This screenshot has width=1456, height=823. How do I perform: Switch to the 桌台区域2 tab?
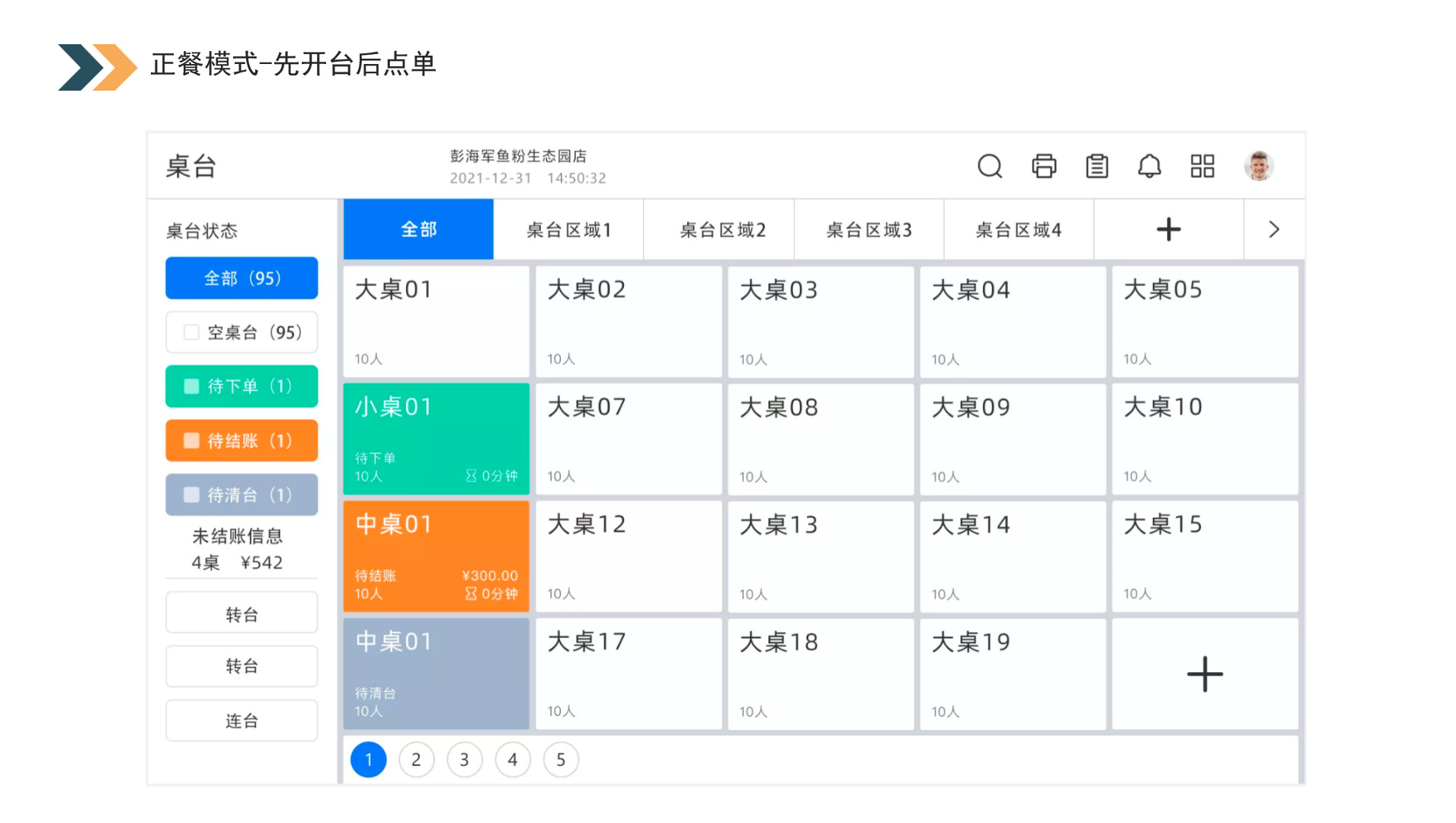[722, 229]
